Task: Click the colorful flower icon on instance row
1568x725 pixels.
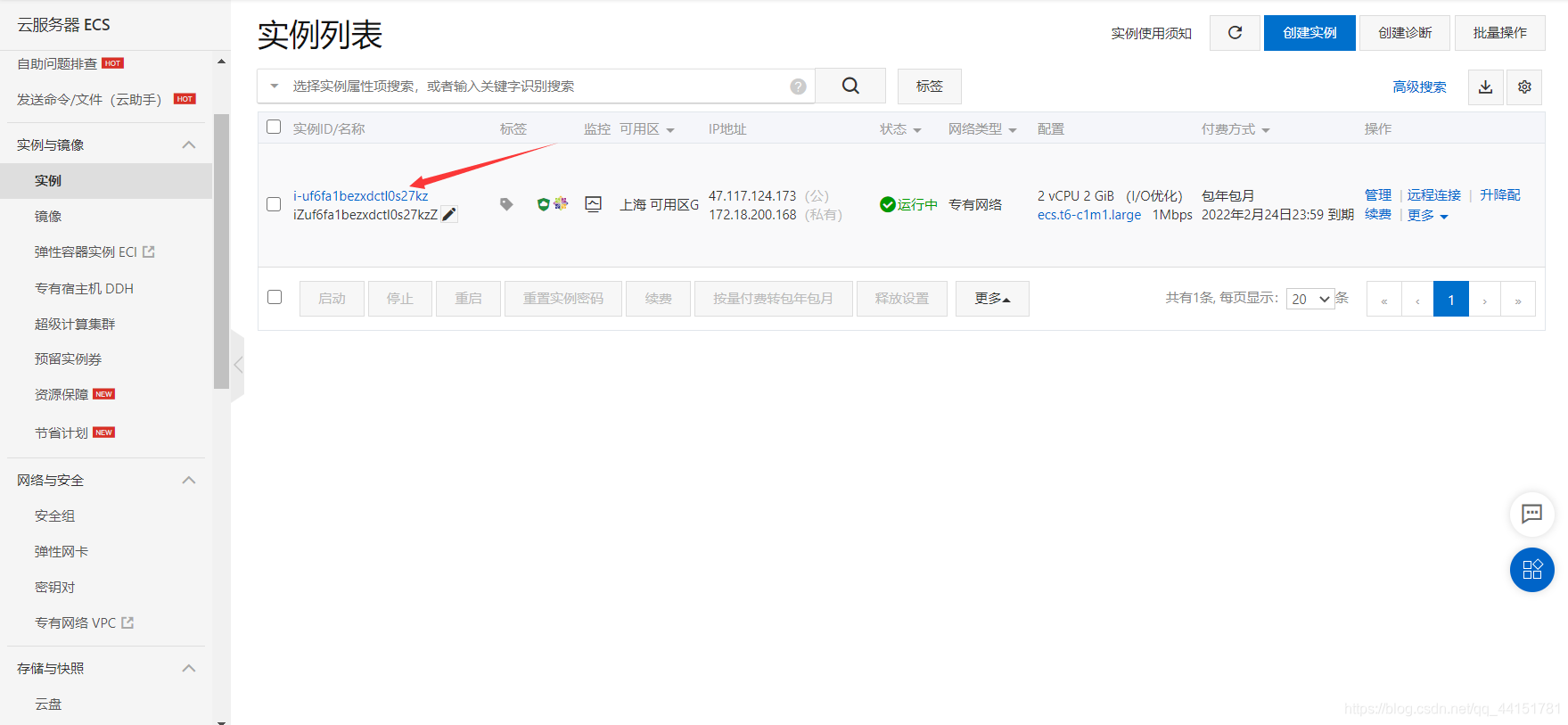Action: (x=561, y=203)
